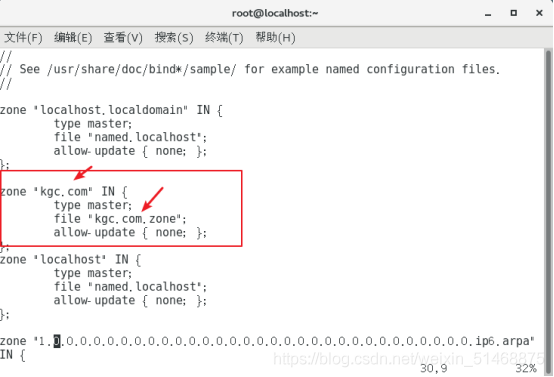This screenshot has height=377, width=554.
Task: Click the 32% file position indicator
Action: point(526,369)
